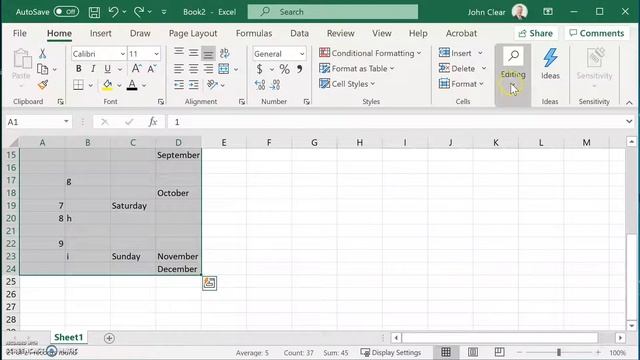Toggle Wrap Text
640x360 pixels.
[224, 53]
